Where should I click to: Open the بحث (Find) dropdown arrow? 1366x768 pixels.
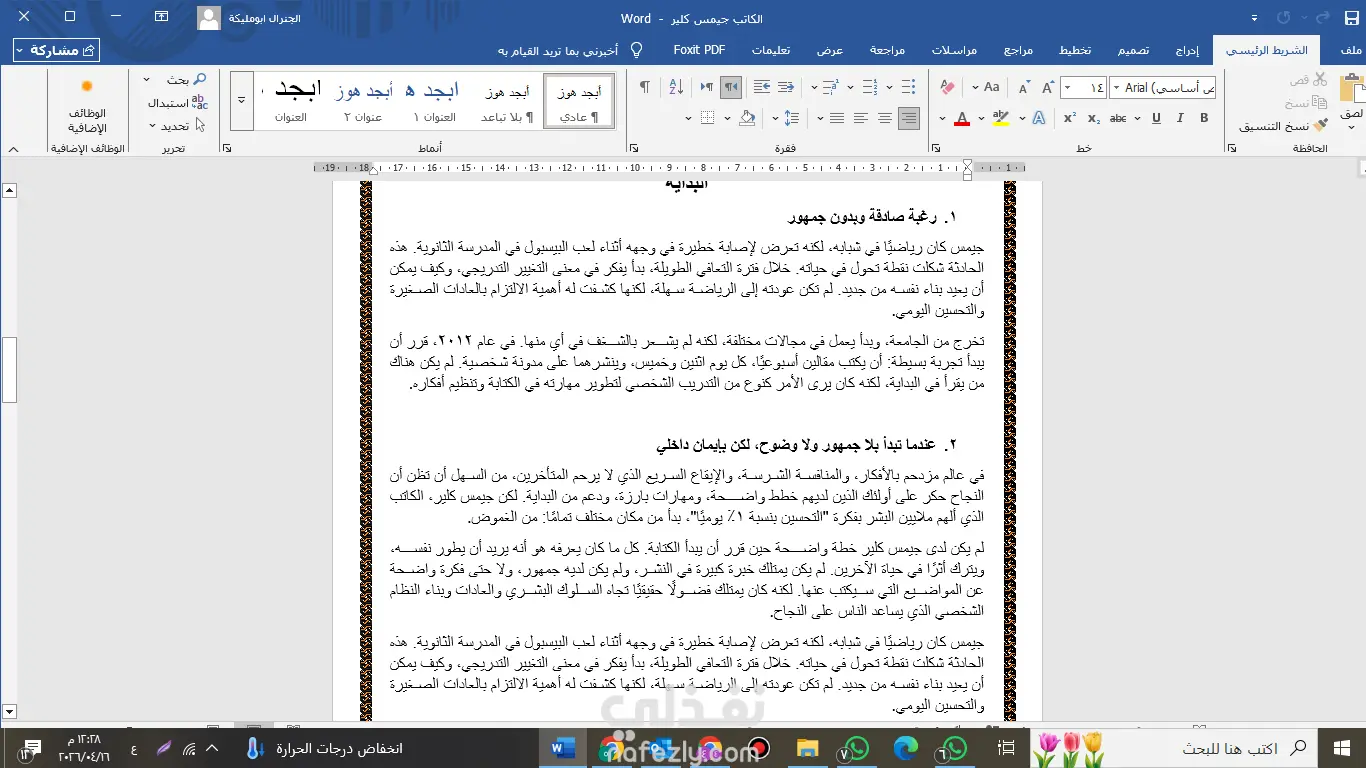point(147,80)
